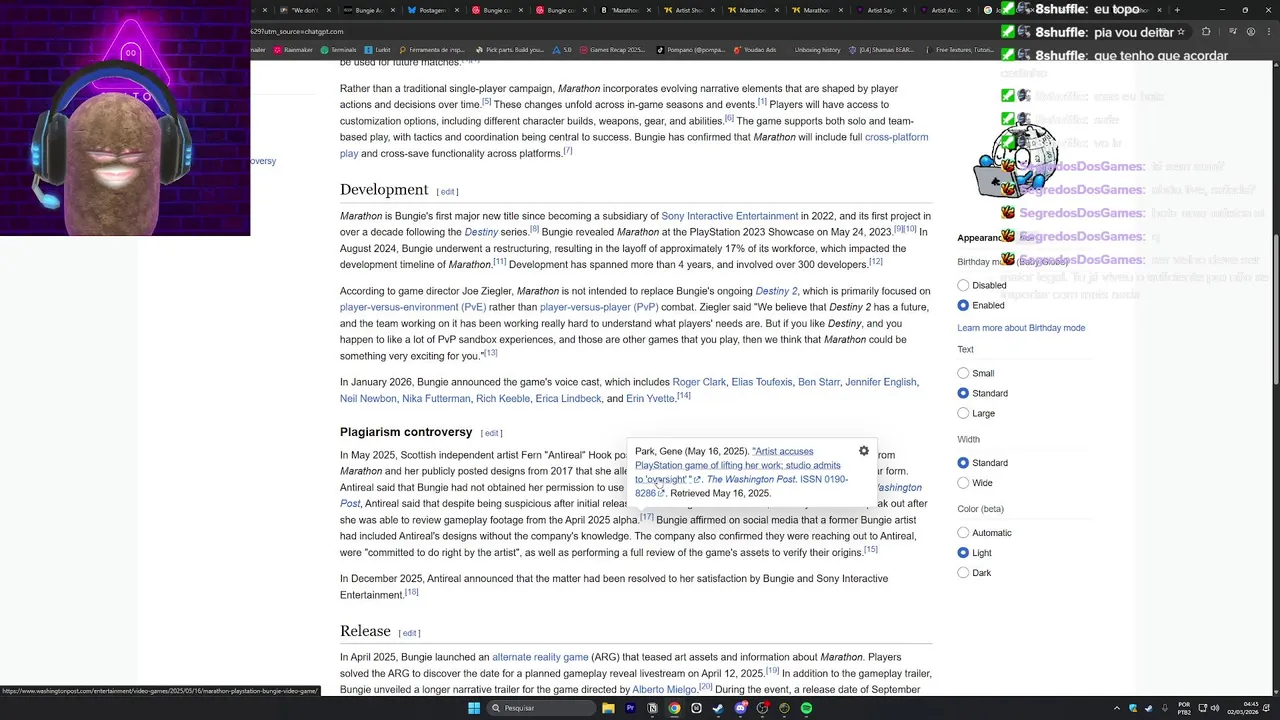Open the Terminals bookmark
The image size is (1280, 720).
337,49
